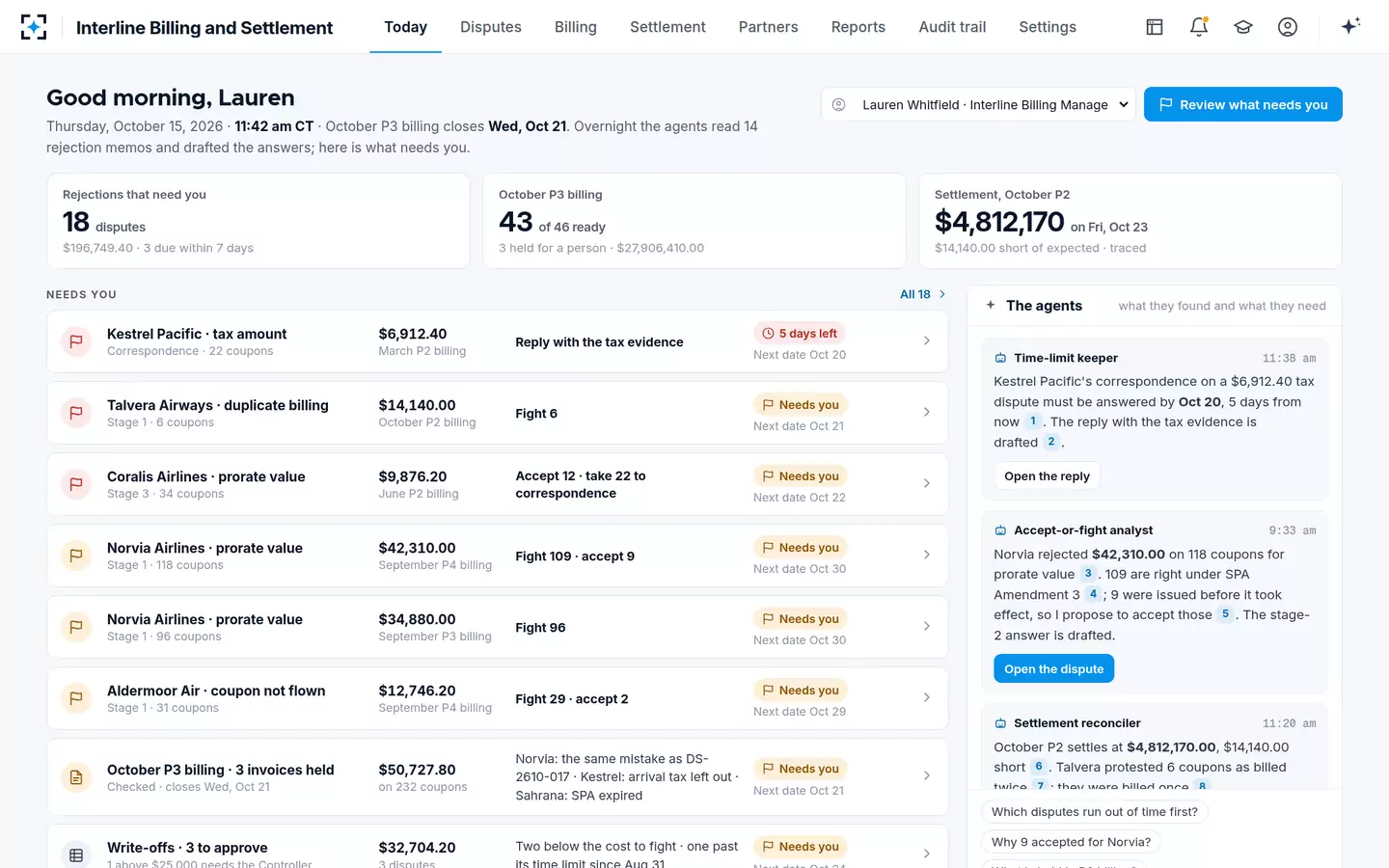Click Needs you badge on Talvera Airways row
1389x868 pixels.
800,405
